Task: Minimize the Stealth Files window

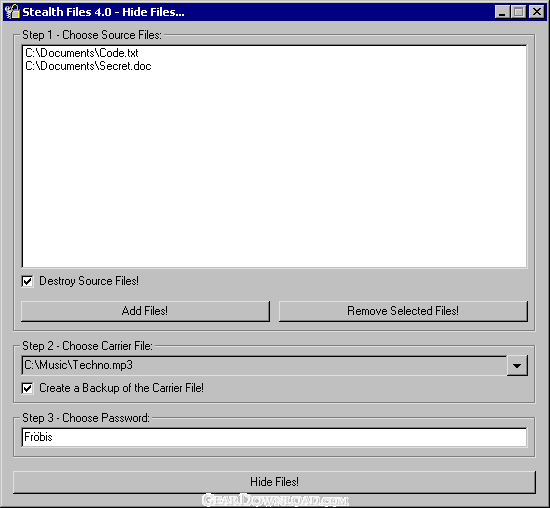Action: [x=502, y=12]
